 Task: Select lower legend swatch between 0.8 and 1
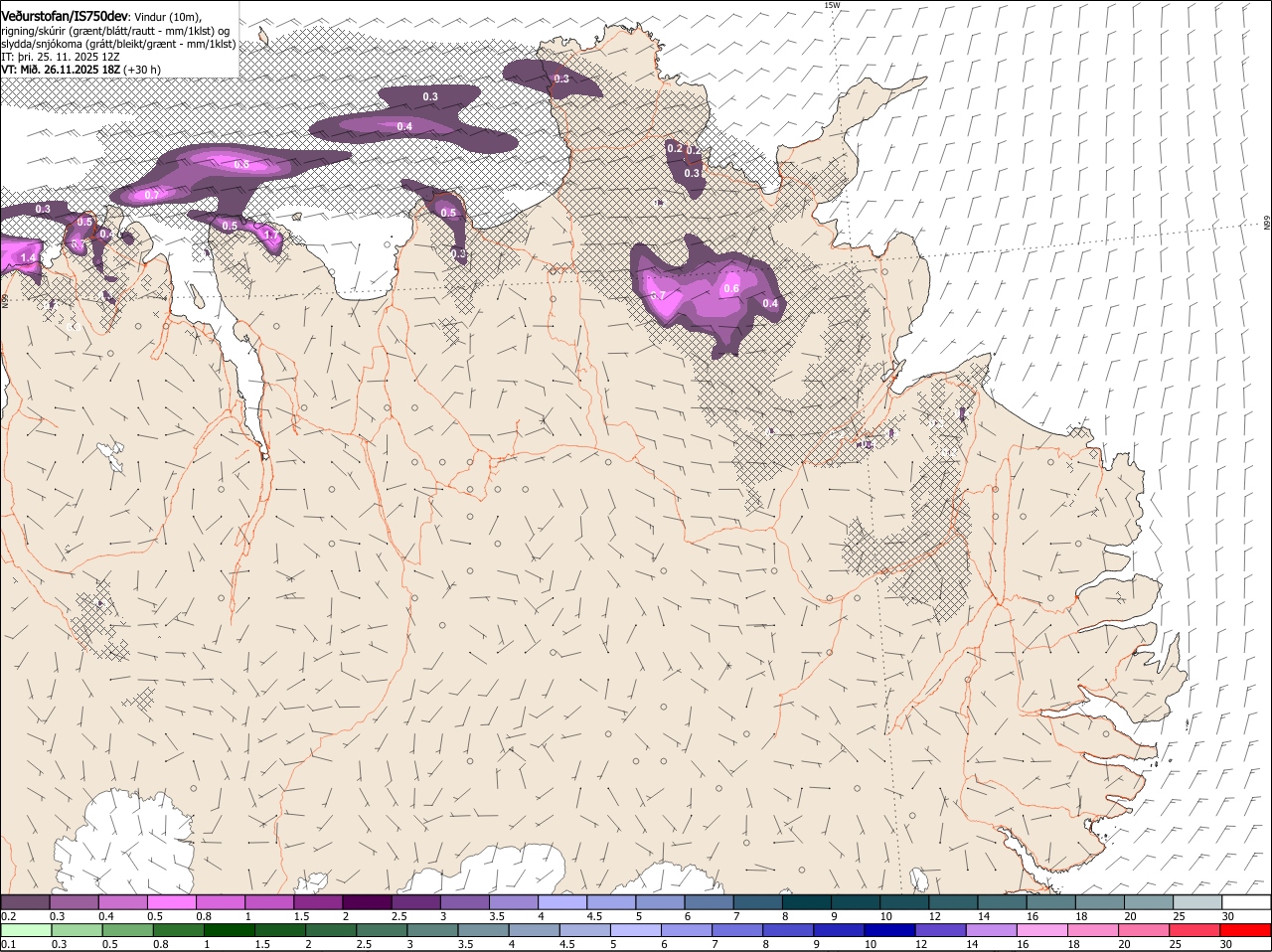178,930
